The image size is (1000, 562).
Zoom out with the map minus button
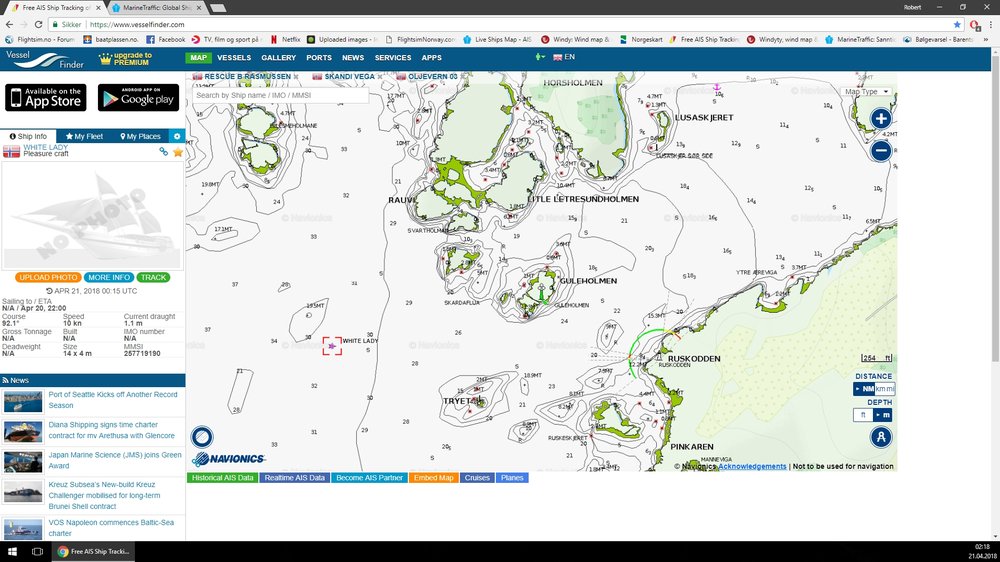881,151
